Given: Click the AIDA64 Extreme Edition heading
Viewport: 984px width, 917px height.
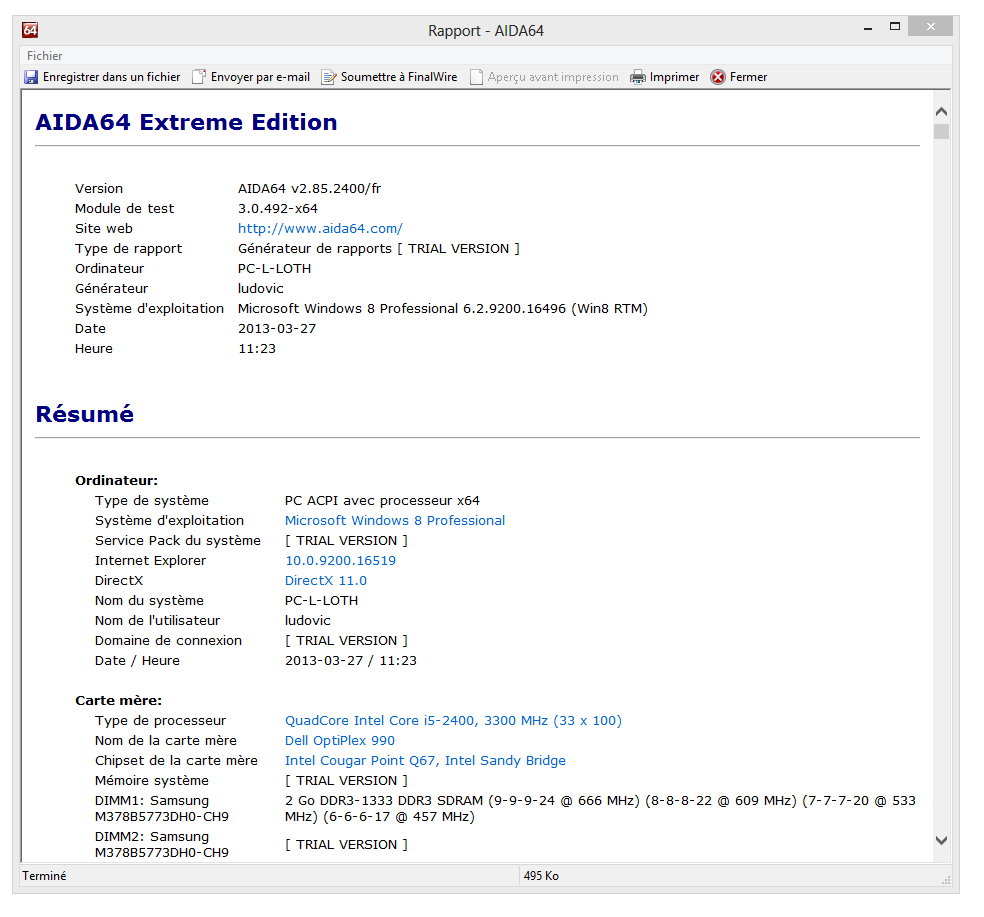Looking at the screenshot, I should 186,122.
